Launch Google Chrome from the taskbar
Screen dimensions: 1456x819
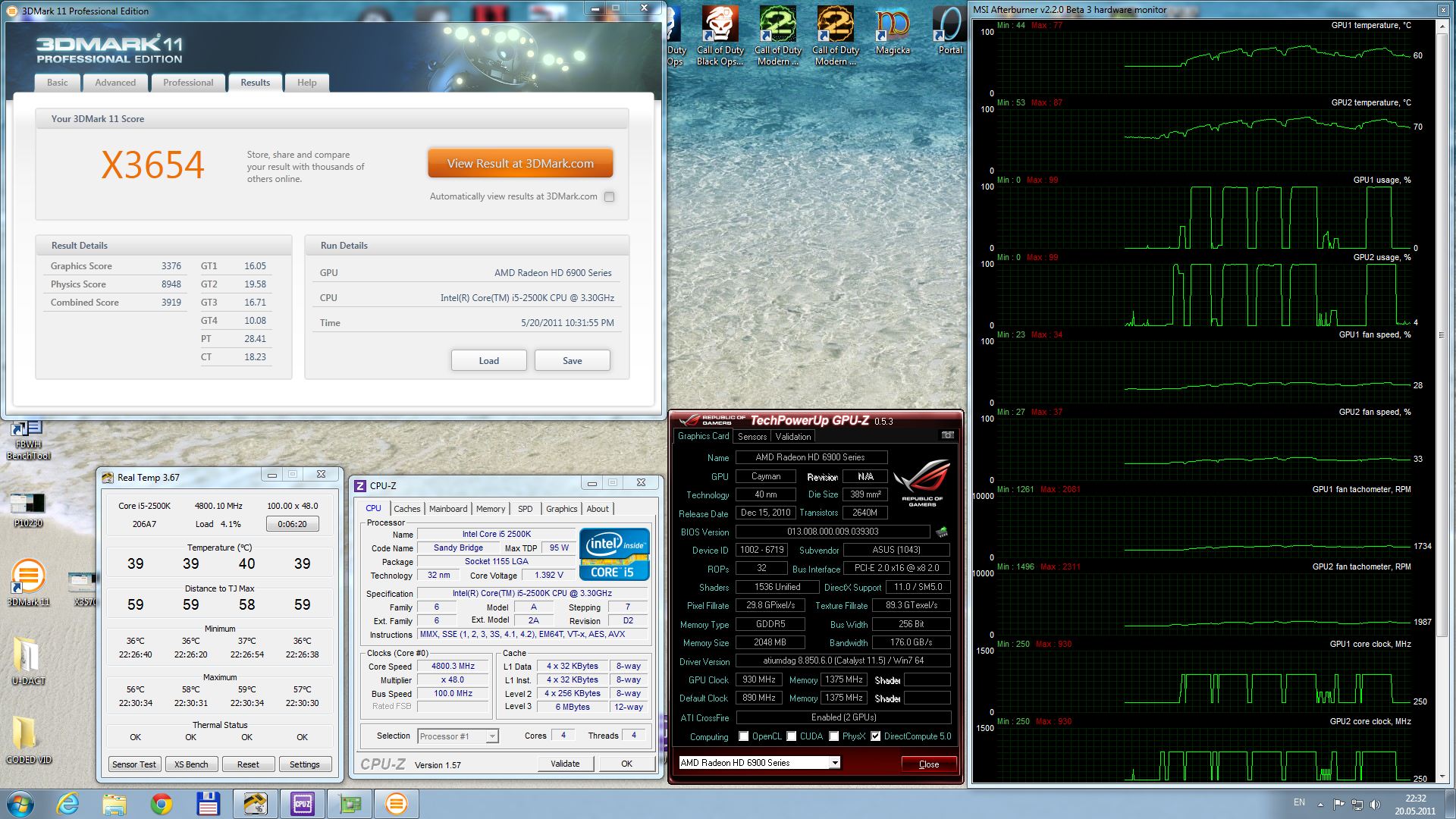point(161,804)
